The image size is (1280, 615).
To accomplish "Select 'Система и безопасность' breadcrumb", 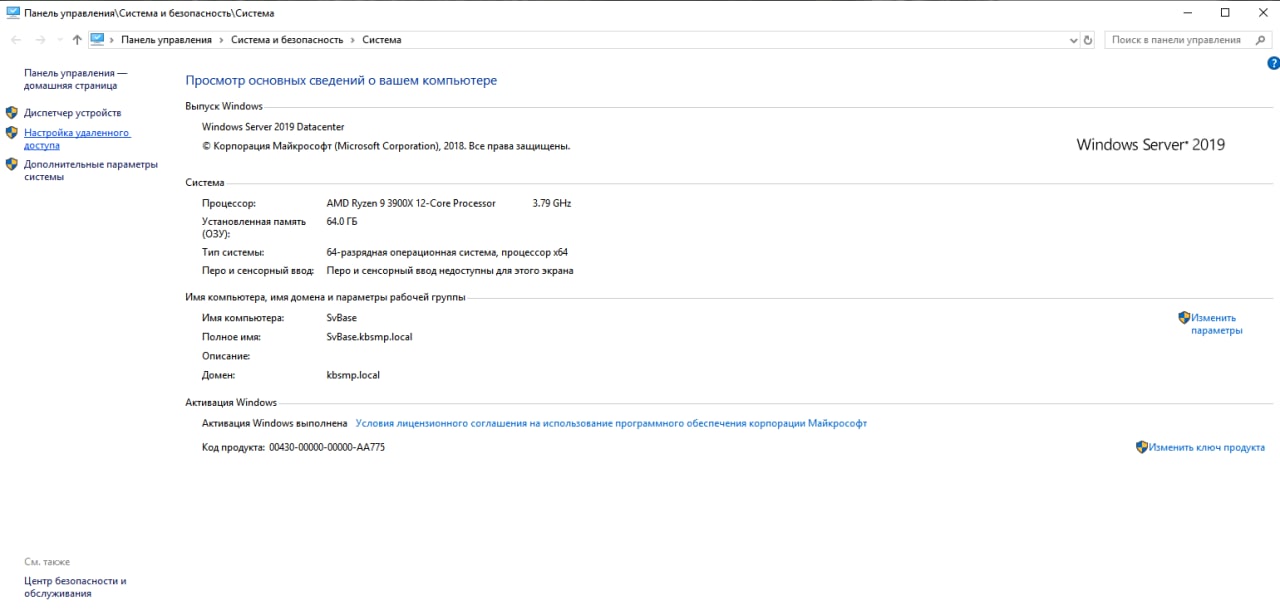I will (287, 40).
